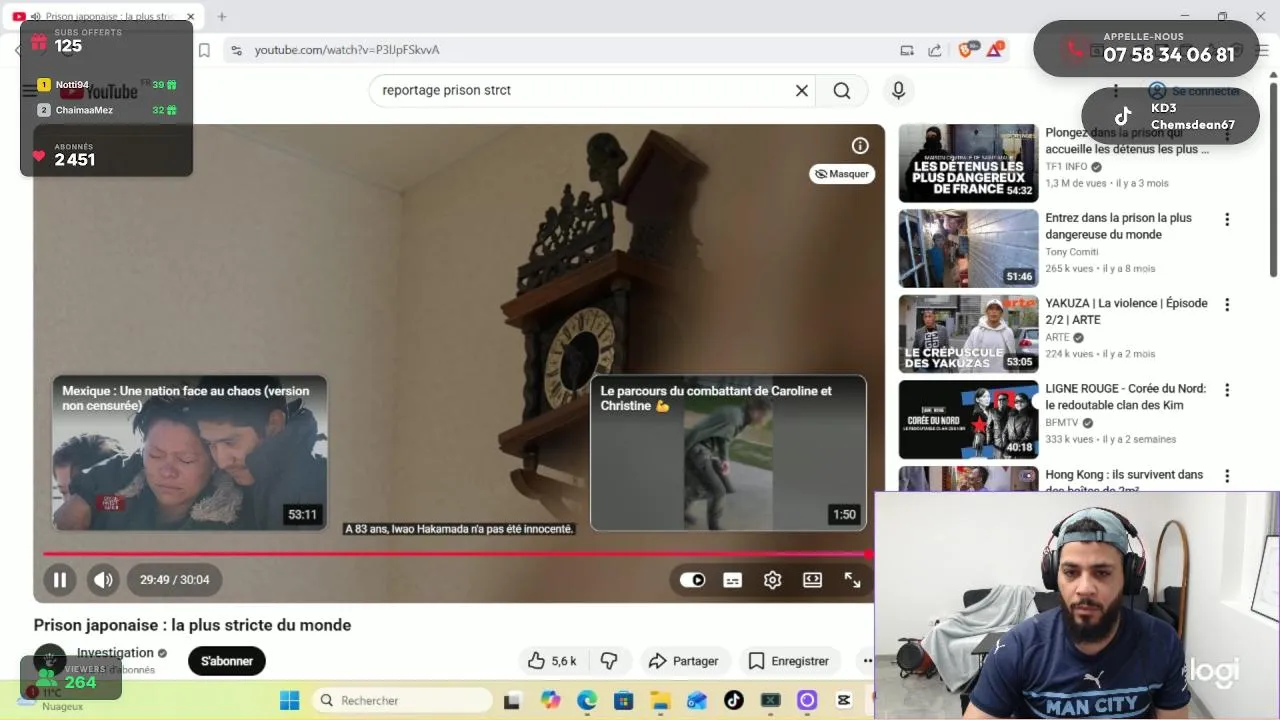1280x720 pixels.
Task: Open Microsoft Edge from the taskbar
Action: (587, 700)
